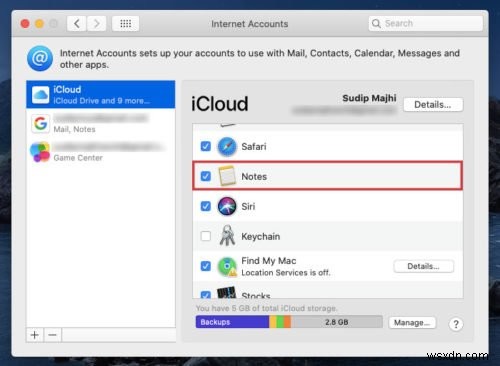Select the Google Mail, Notes account
500x366 pixels.
click(101, 123)
